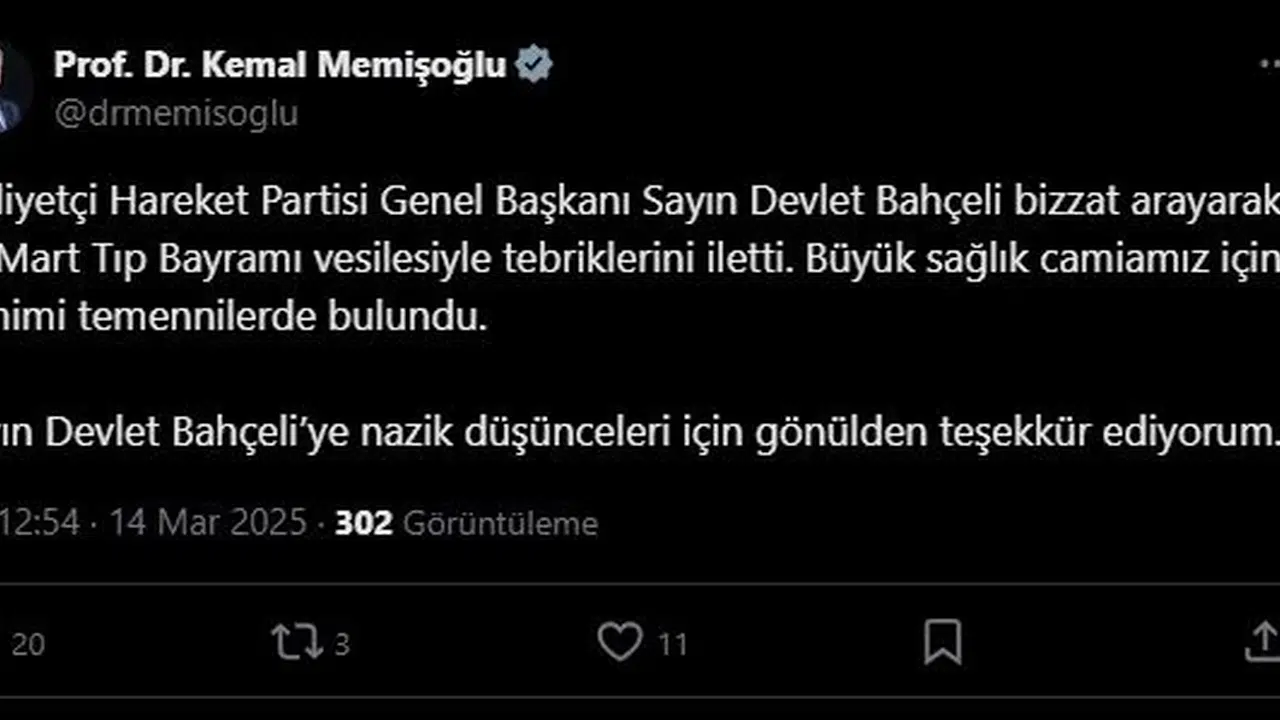This screenshot has width=1280, height=720.
Task: Bookmark this tweet
Action: [x=942, y=642]
